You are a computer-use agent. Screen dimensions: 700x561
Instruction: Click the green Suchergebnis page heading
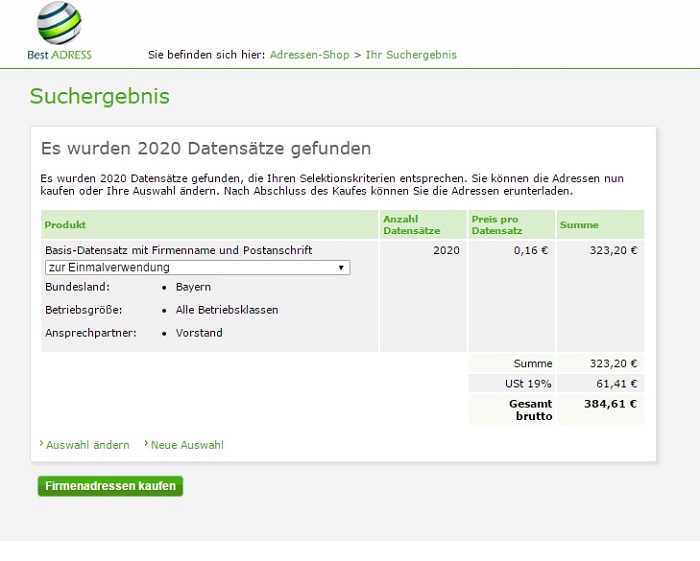100,97
